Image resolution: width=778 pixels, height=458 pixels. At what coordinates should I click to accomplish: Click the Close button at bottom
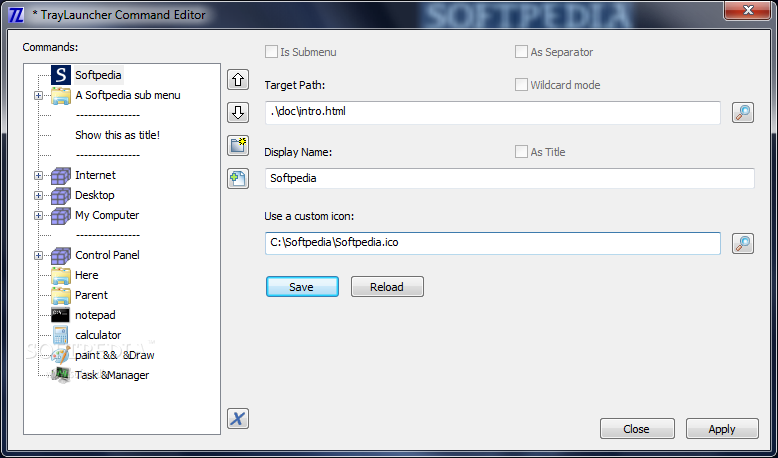coord(637,429)
